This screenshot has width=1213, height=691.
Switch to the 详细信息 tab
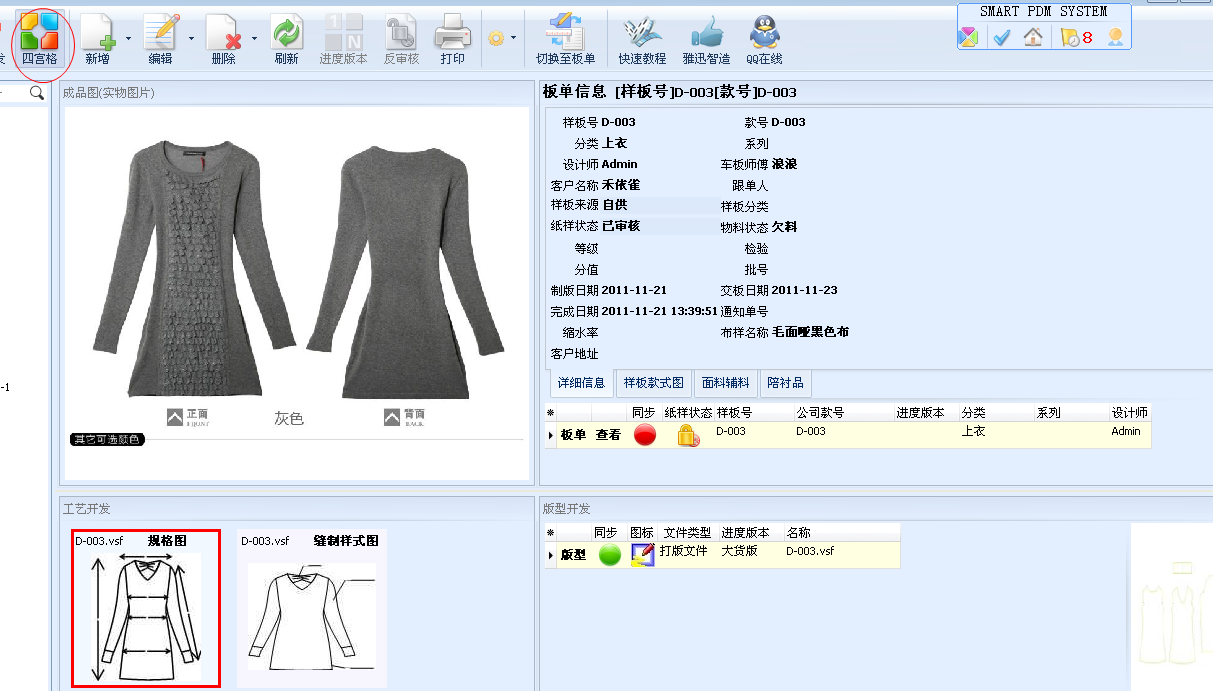580,382
